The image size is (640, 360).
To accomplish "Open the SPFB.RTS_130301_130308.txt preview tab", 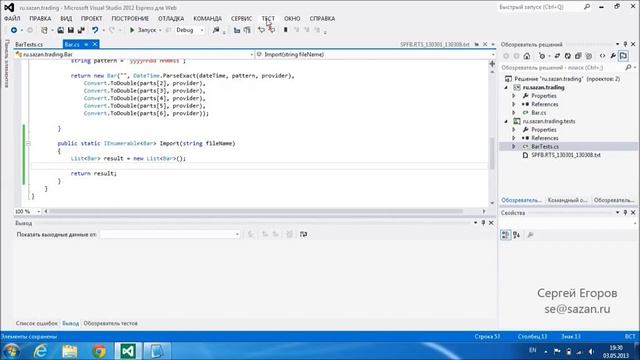I will (x=435, y=44).
